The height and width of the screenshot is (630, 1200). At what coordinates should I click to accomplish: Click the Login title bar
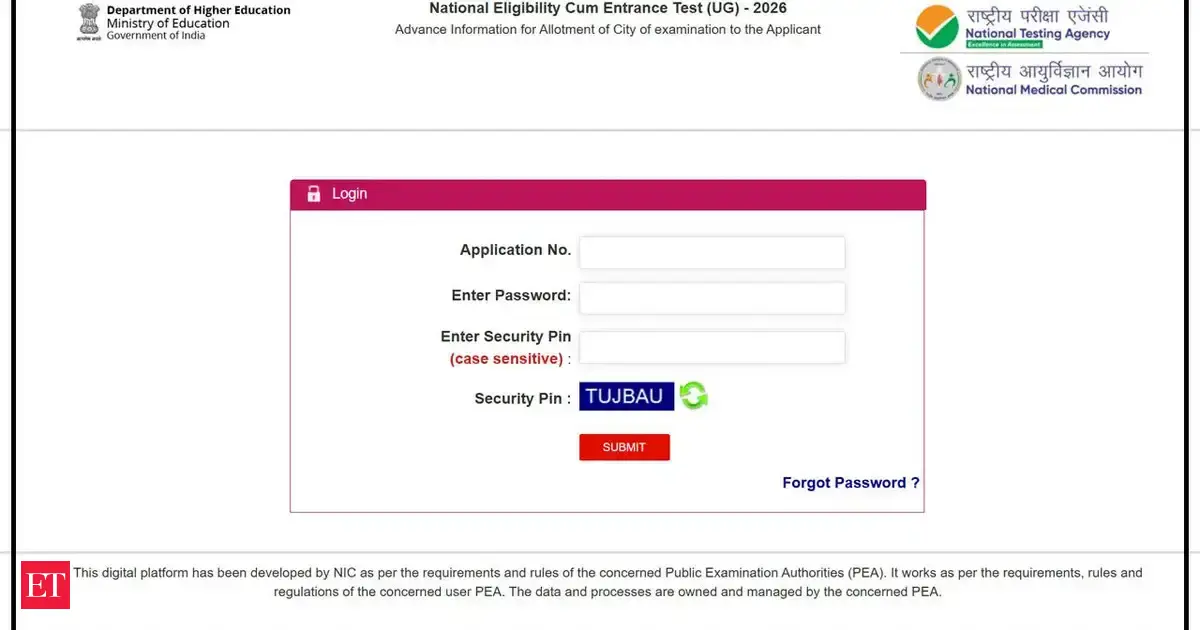coord(607,193)
